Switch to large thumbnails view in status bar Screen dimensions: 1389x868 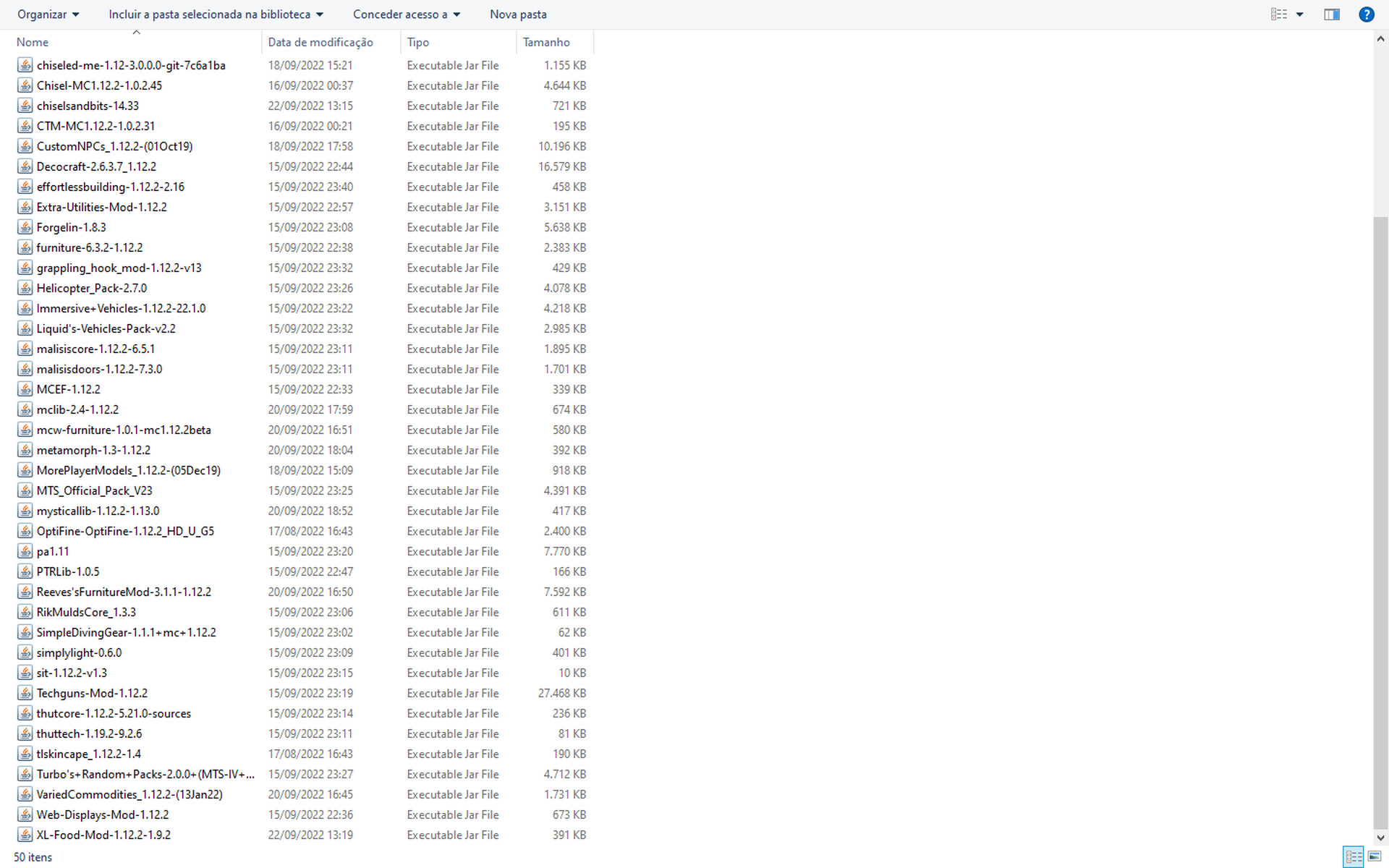1374,856
